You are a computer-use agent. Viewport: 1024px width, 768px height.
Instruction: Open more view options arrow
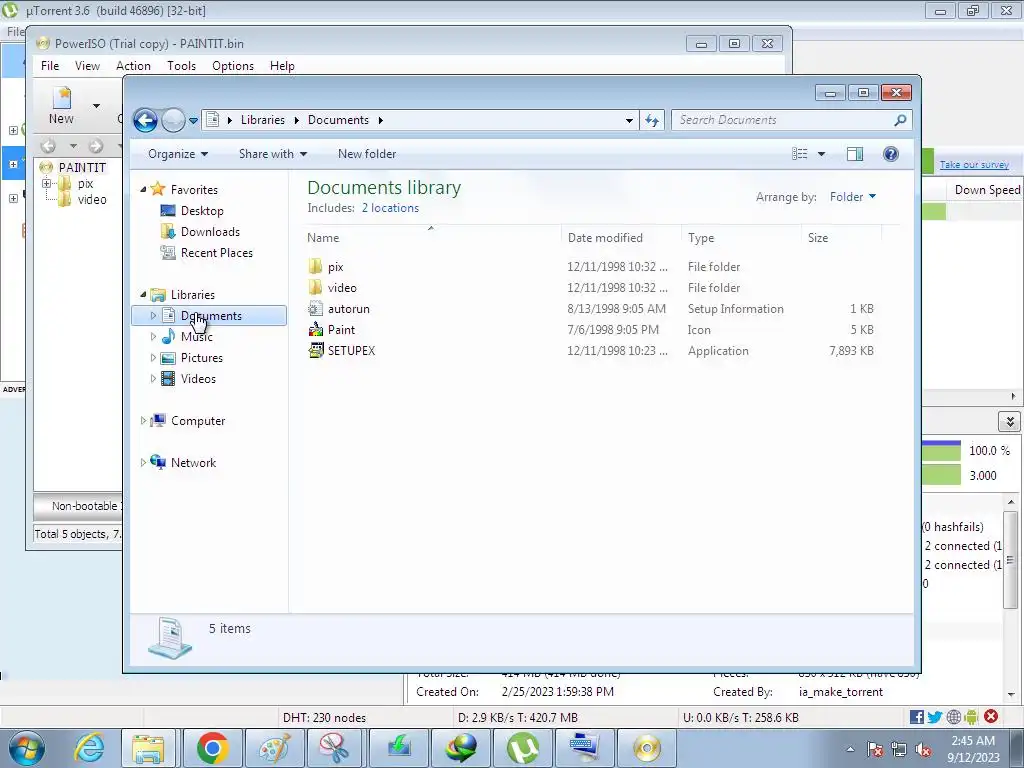[x=822, y=154]
